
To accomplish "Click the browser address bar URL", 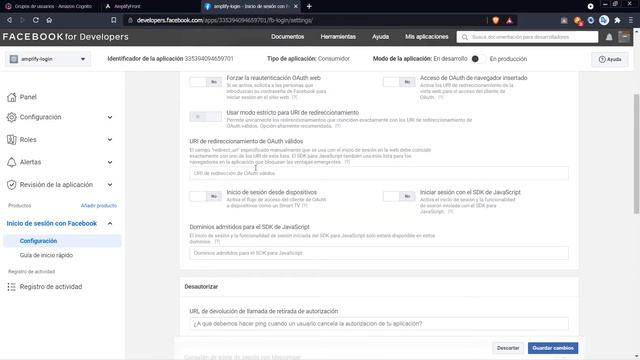I will [225, 20].
